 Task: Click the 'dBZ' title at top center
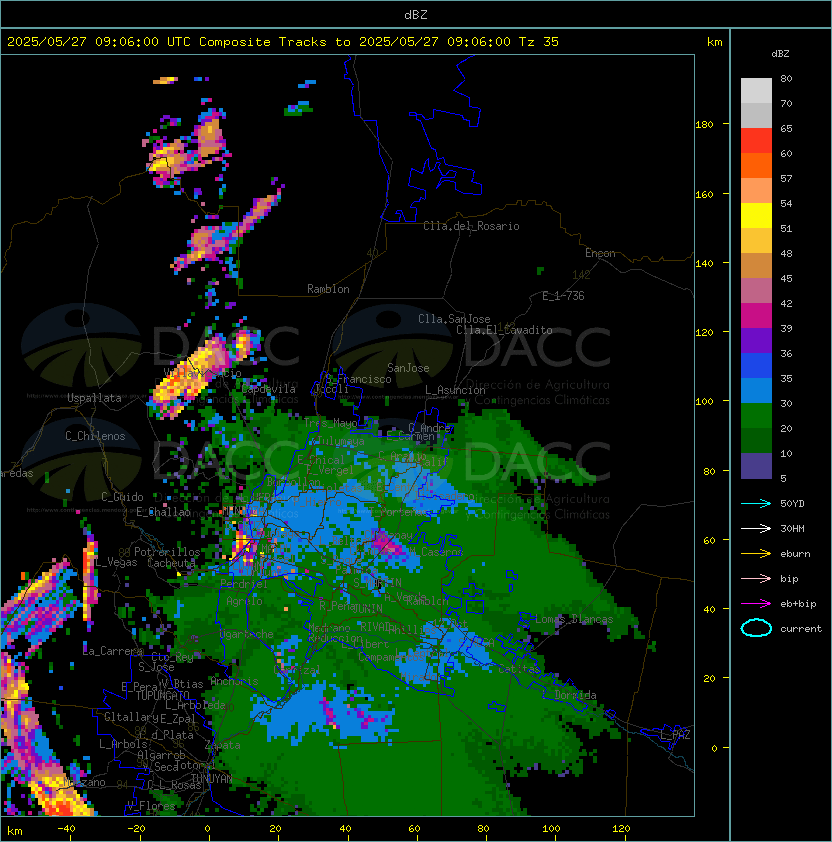coord(416,15)
